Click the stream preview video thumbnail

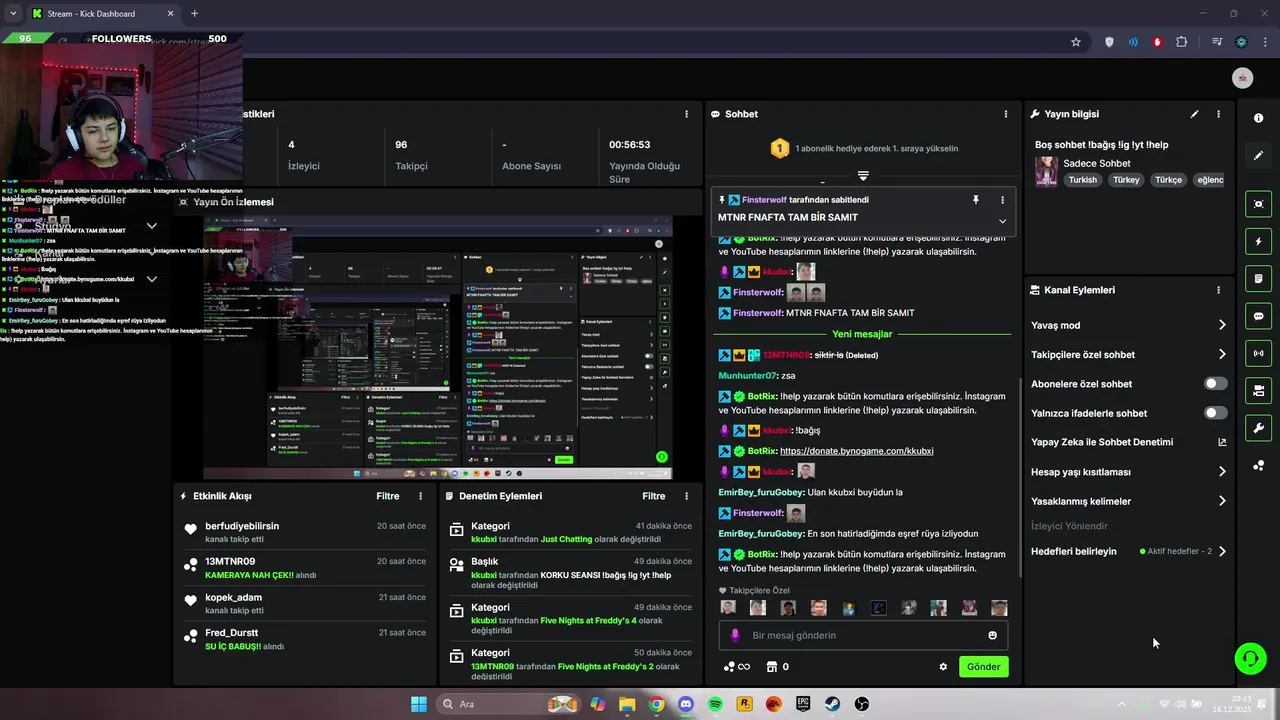pyautogui.click(x=437, y=348)
